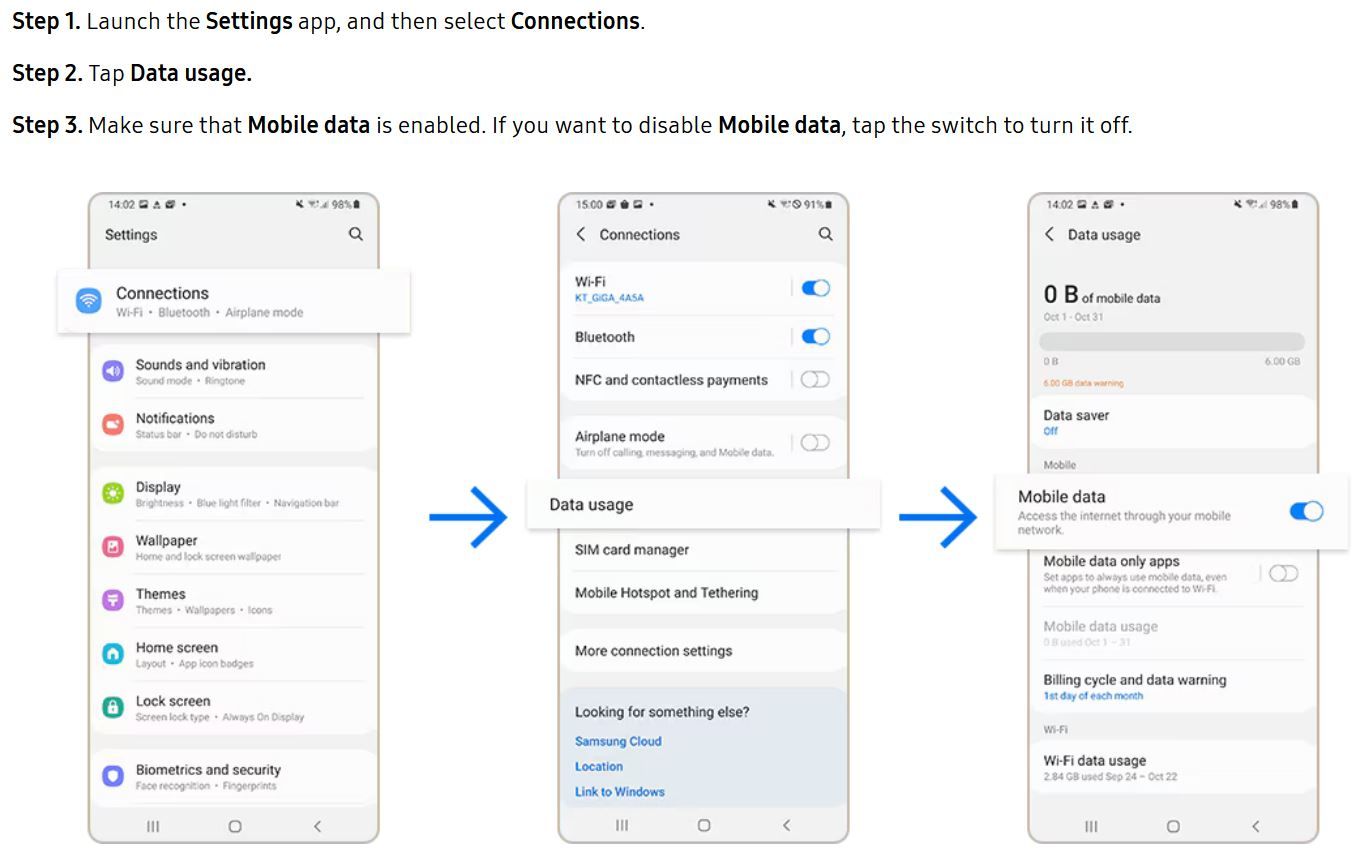Disable the Bluetooth switch
Screen dimensions: 1367x856
(816, 337)
